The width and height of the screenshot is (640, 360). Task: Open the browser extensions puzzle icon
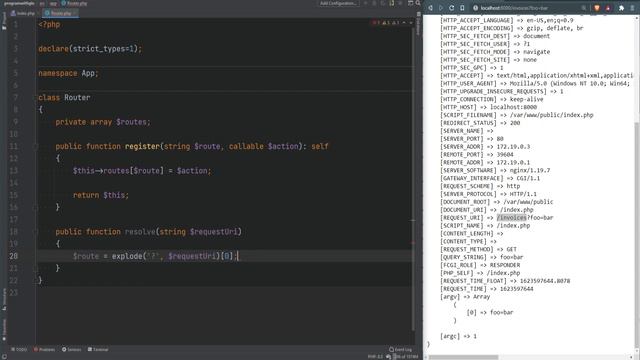click(621, 8)
